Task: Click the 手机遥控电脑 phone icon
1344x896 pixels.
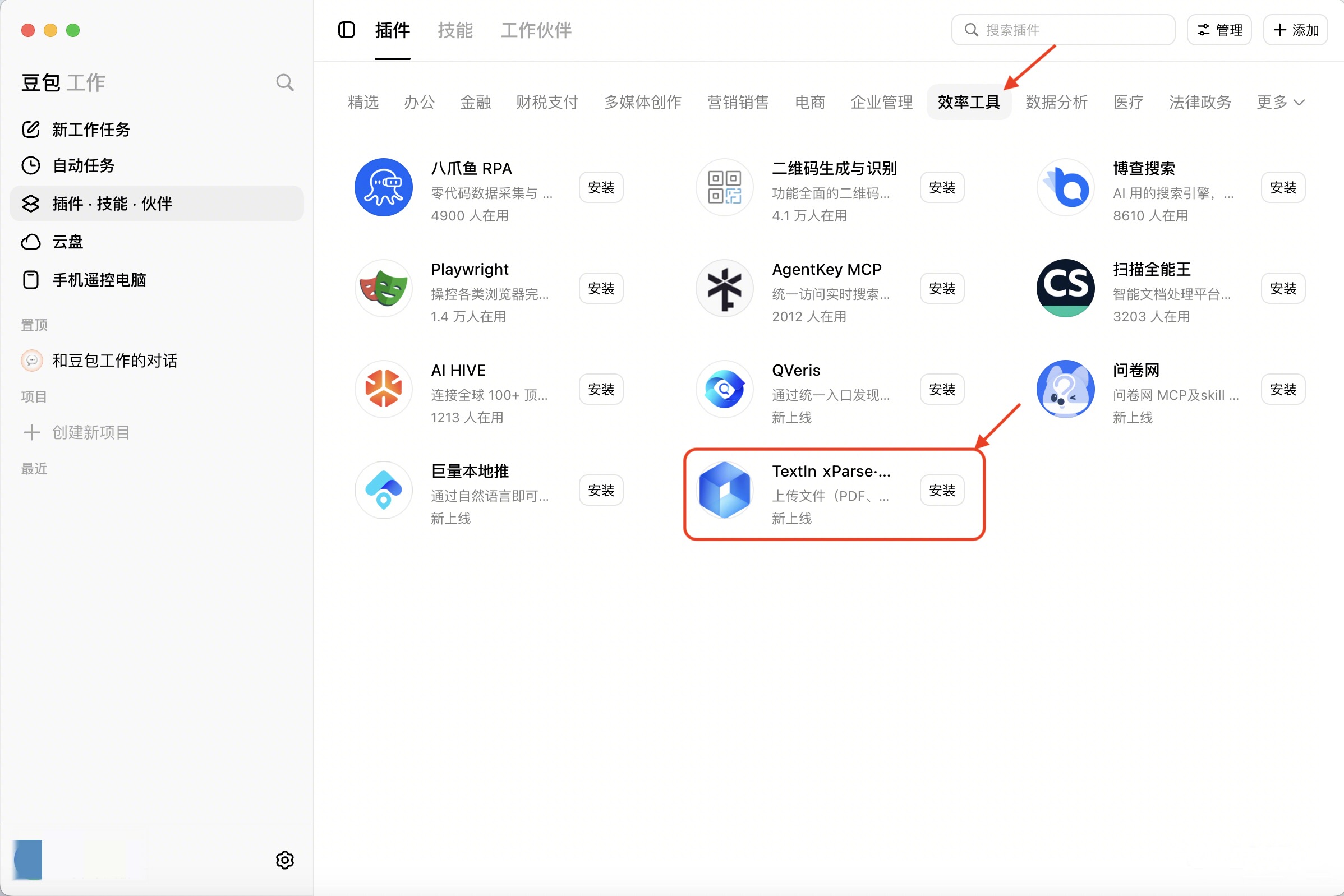Action: click(x=31, y=280)
